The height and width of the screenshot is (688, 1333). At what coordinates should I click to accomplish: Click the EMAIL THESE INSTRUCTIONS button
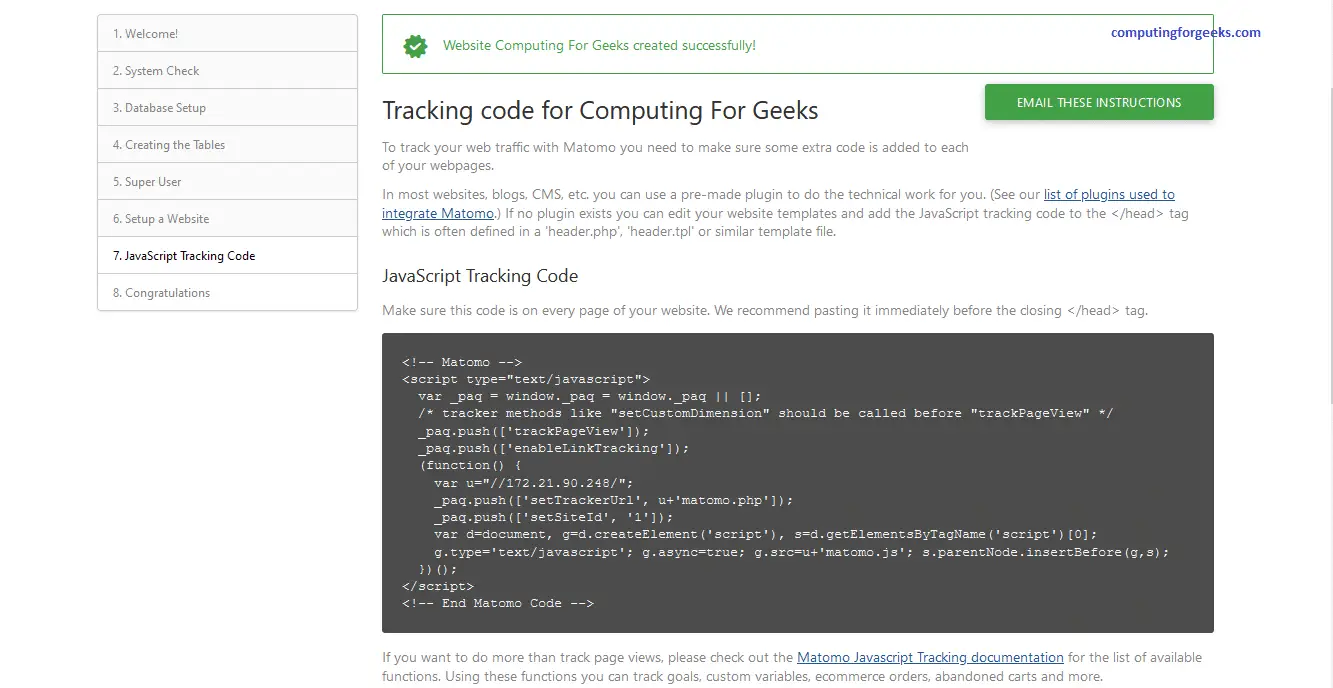[x=1098, y=102]
